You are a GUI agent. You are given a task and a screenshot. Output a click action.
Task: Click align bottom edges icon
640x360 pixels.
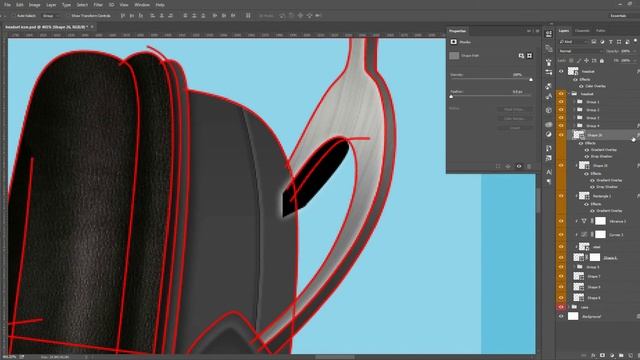(x=141, y=16)
